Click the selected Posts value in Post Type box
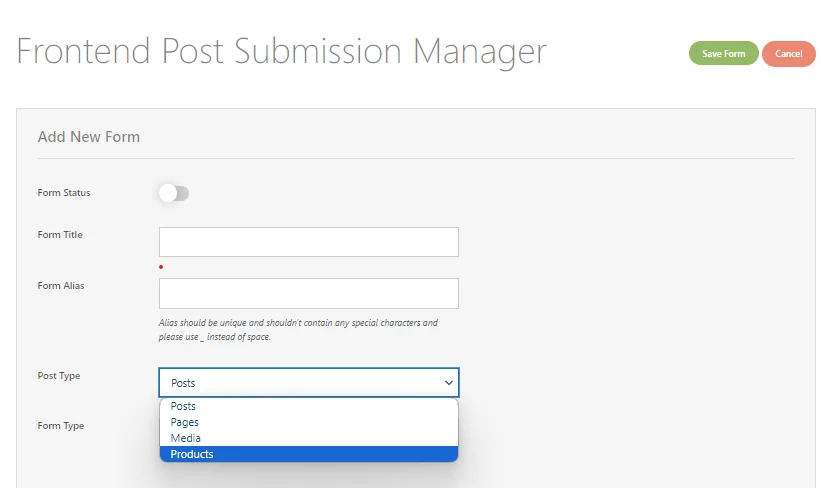The image size is (821, 488). coord(183,383)
